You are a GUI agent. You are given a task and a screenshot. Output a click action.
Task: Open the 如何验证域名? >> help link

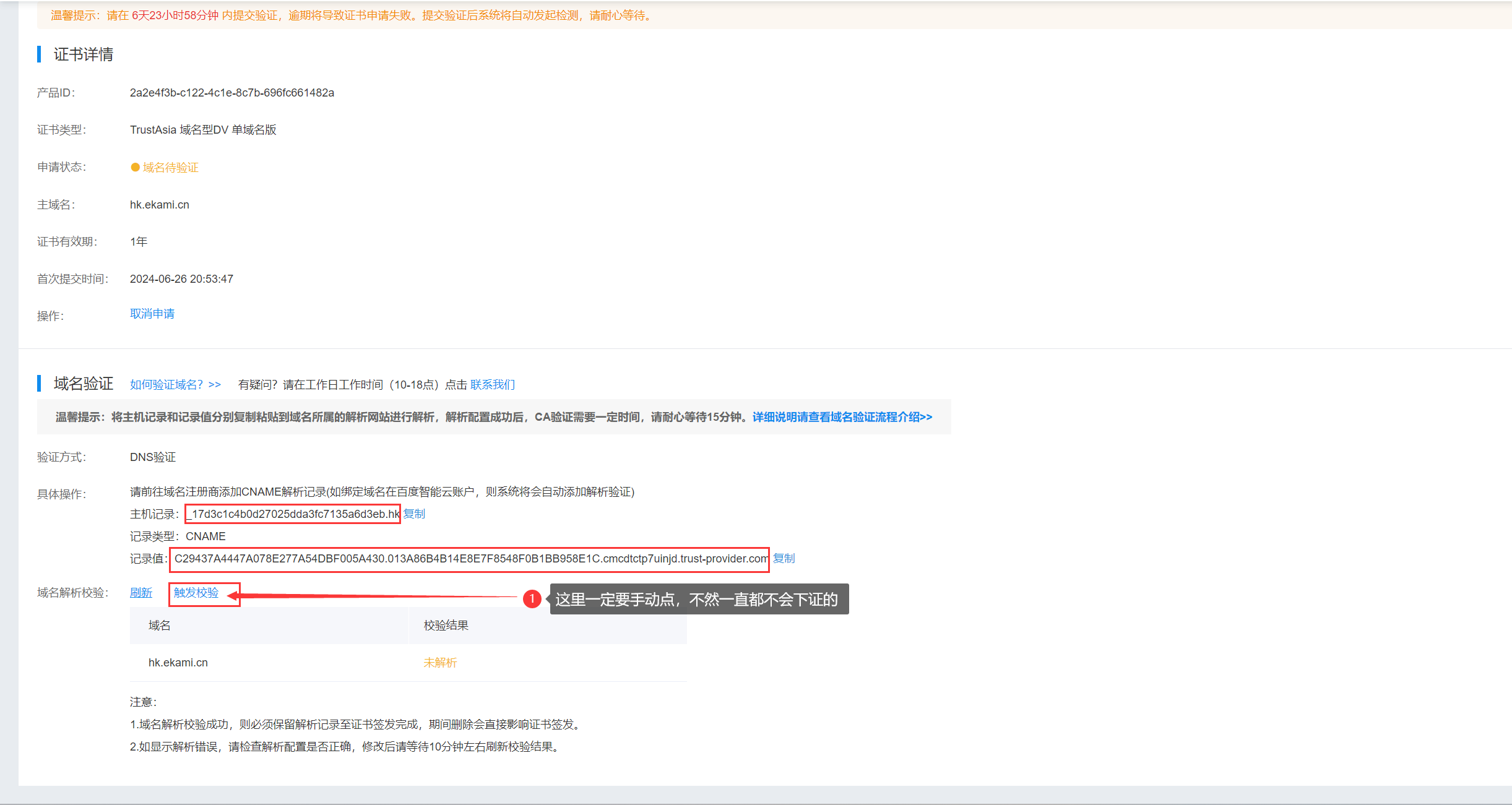(x=175, y=385)
